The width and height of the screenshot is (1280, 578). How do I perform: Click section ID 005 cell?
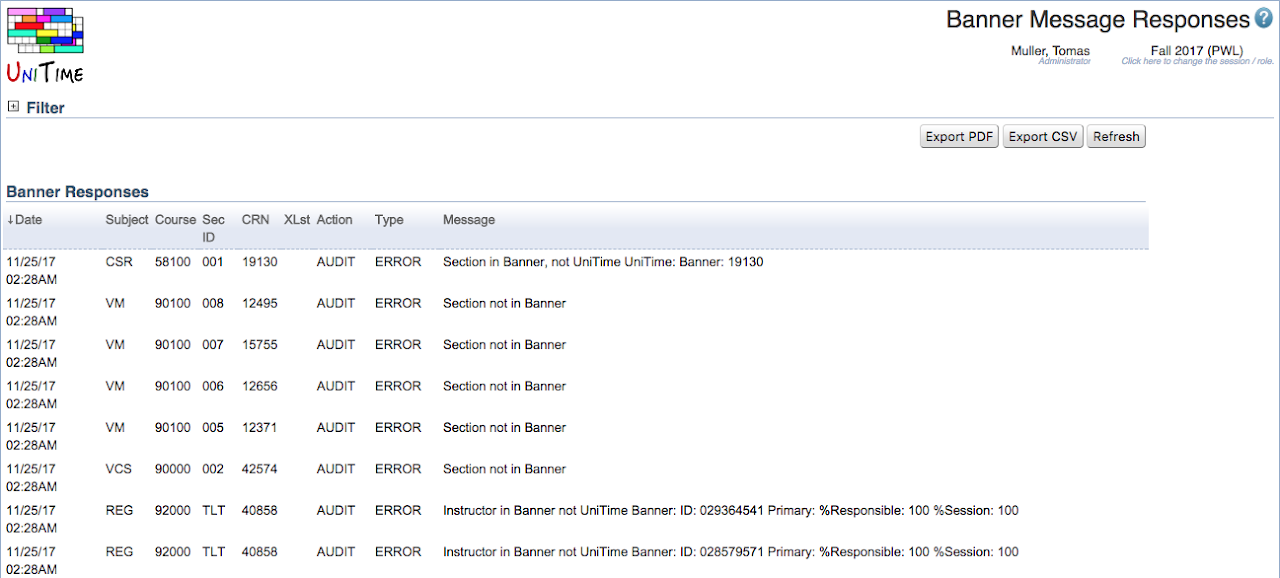(x=214, y=428)
